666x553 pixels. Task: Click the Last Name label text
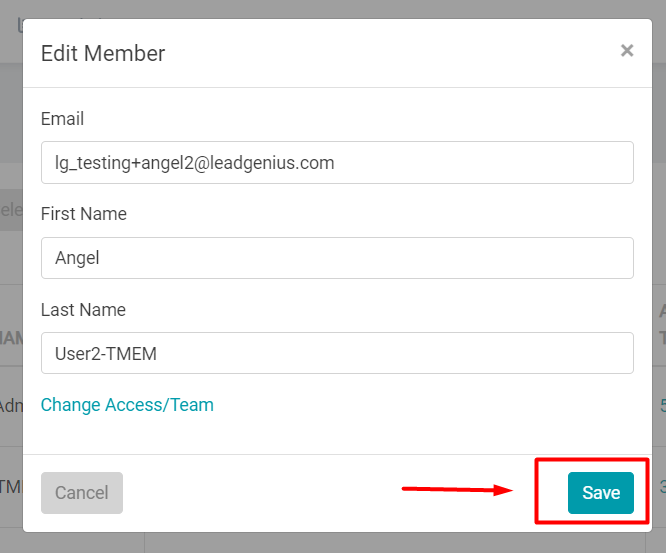click(x=83, y=310)
